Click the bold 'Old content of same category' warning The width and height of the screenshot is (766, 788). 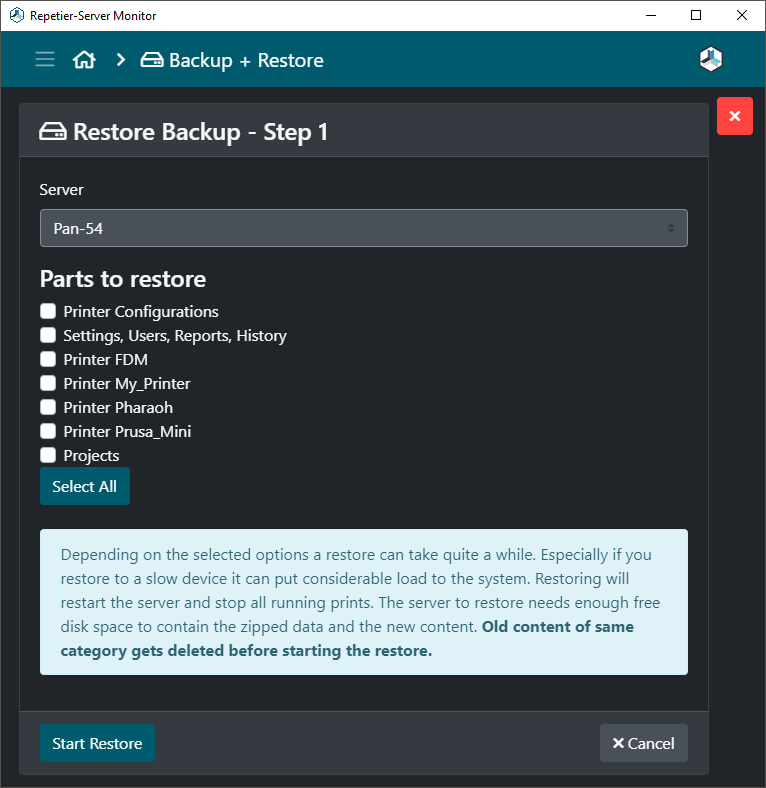347,639
